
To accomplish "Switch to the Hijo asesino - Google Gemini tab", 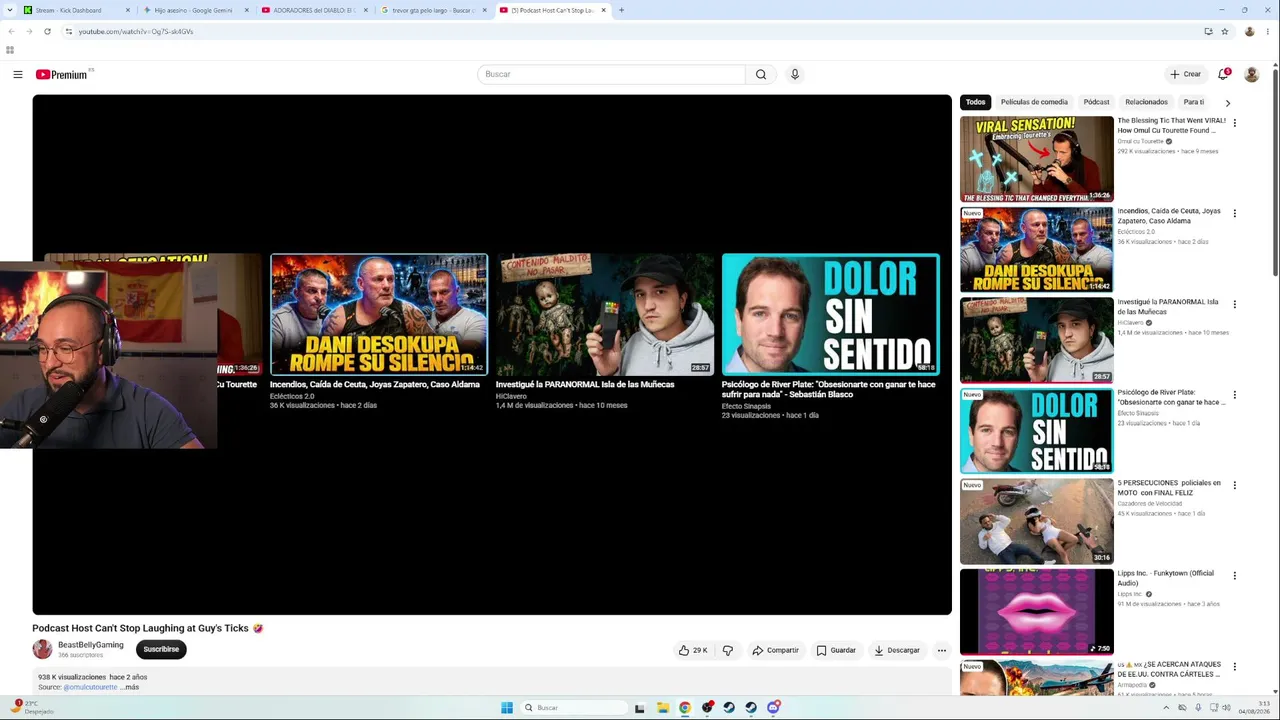I will 195,10.
